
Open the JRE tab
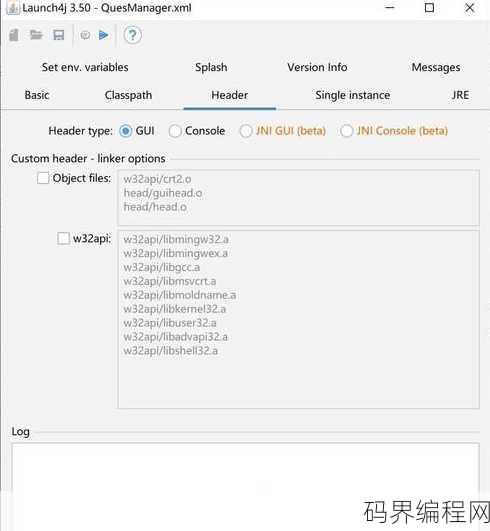coord(460,95)
